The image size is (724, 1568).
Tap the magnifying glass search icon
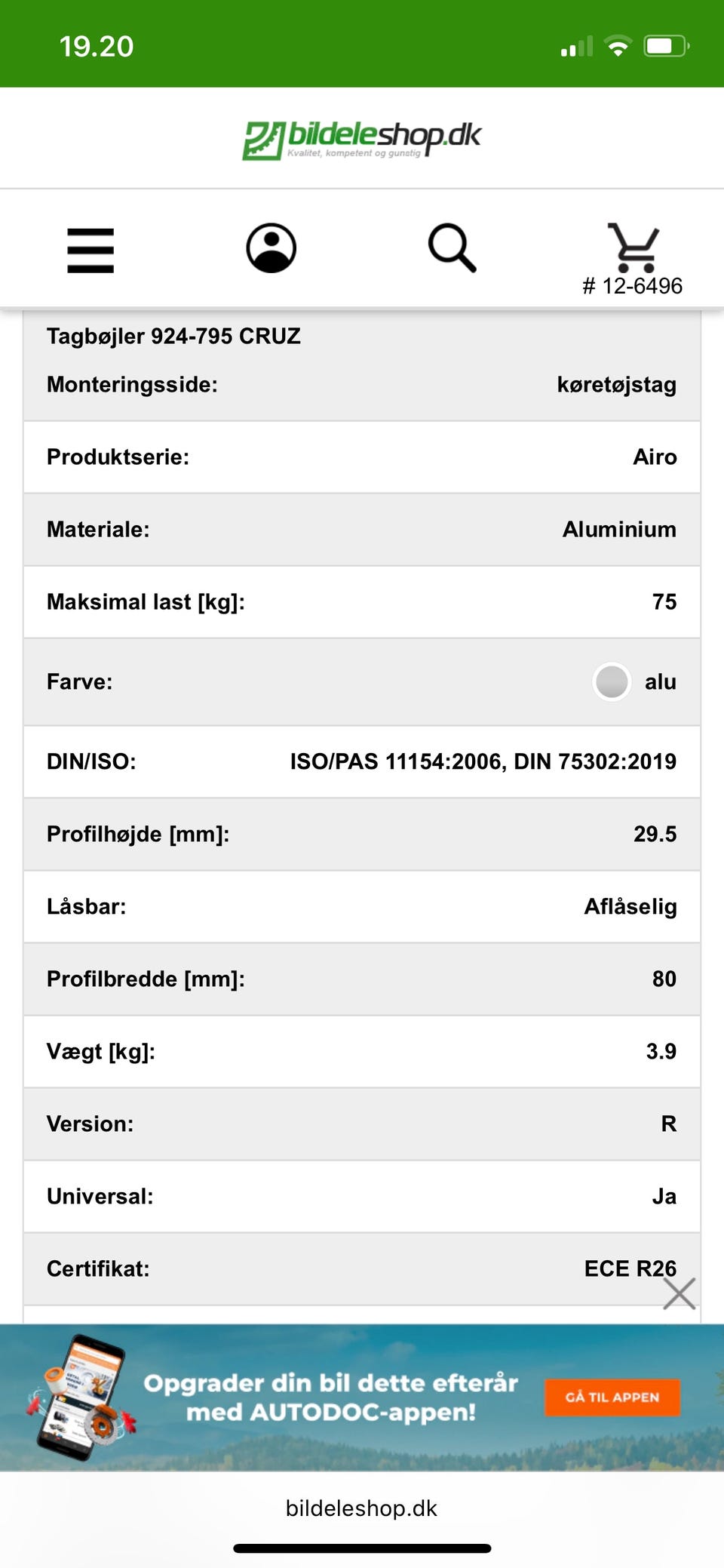click(452, 247)
